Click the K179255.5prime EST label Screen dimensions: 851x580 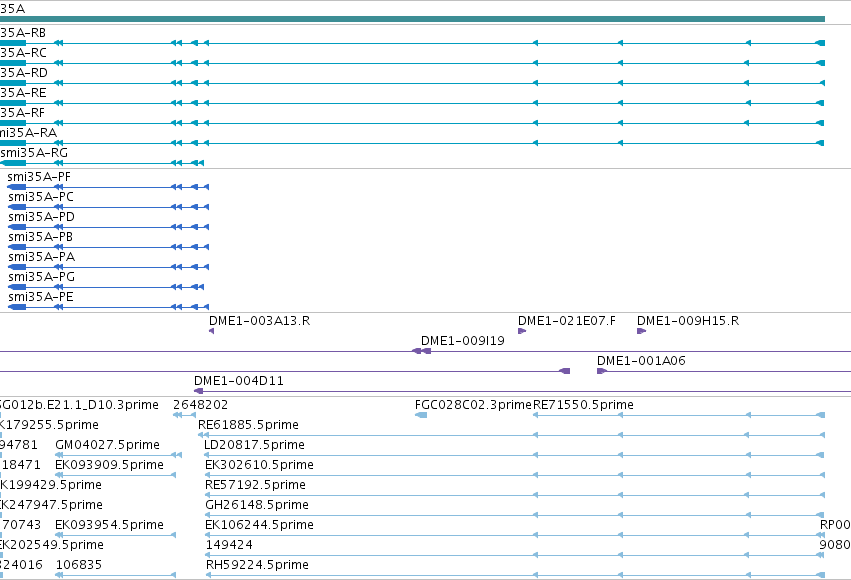tap(49, 425)
